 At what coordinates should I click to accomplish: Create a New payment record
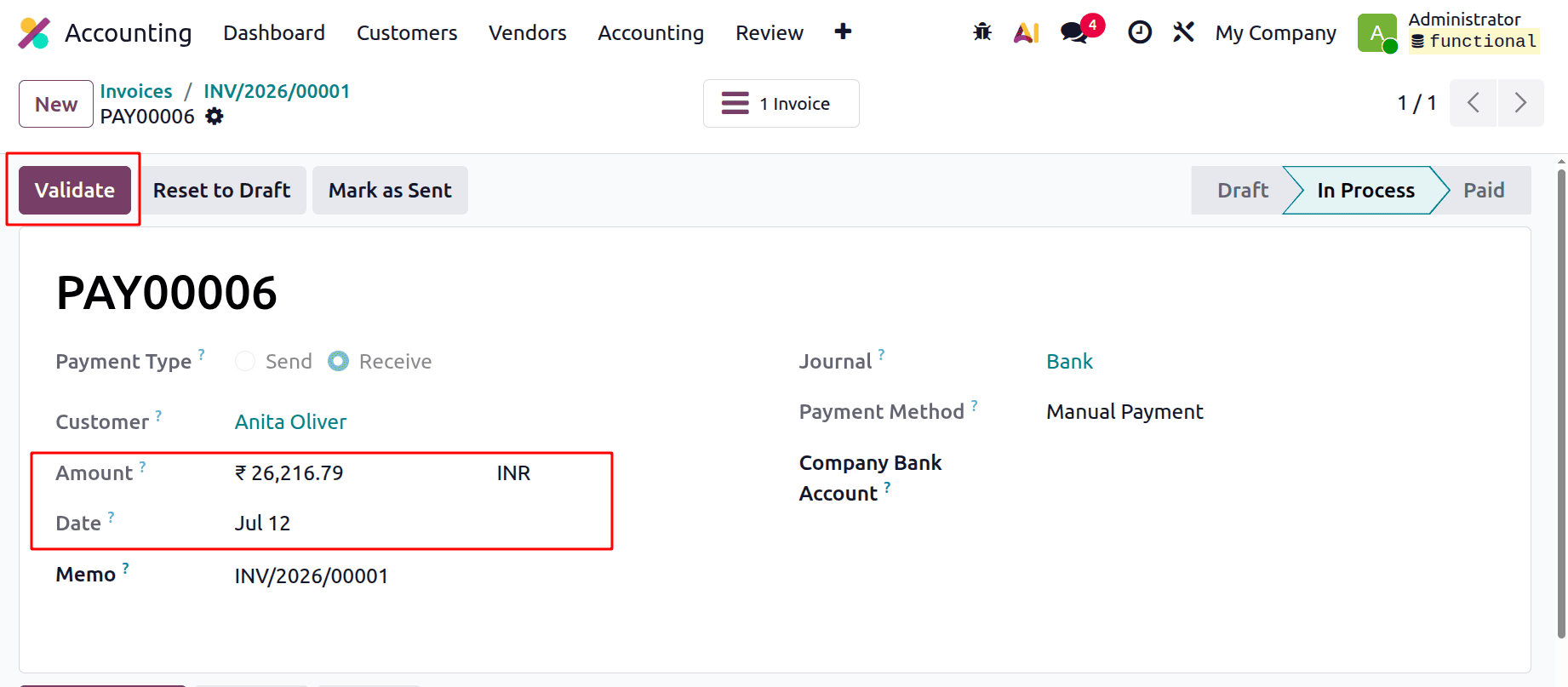(56, 104)
